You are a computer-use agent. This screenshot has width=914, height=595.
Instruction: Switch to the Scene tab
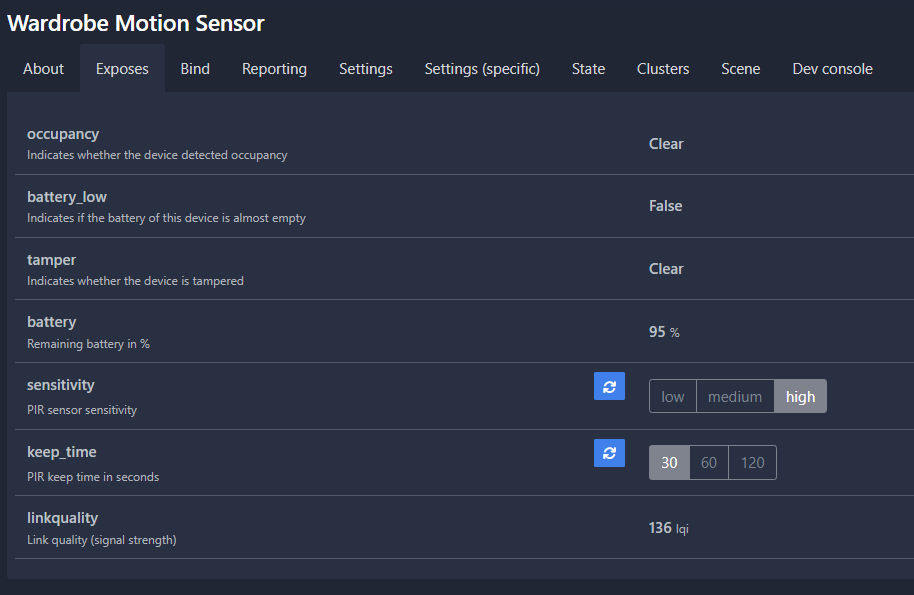click(740, 68)
